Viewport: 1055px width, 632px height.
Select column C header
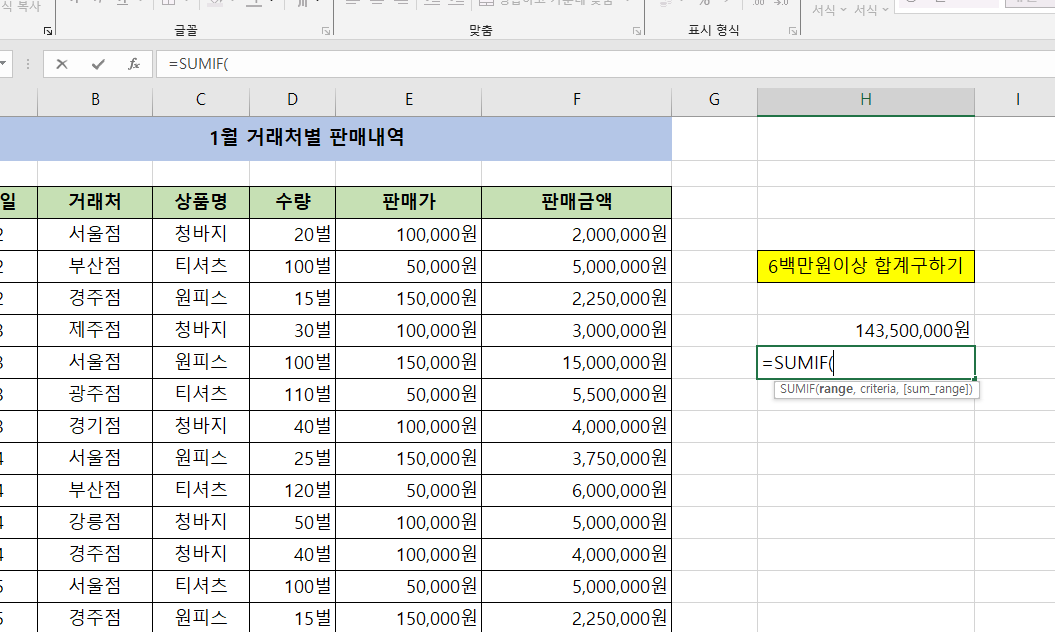point(201,100)
